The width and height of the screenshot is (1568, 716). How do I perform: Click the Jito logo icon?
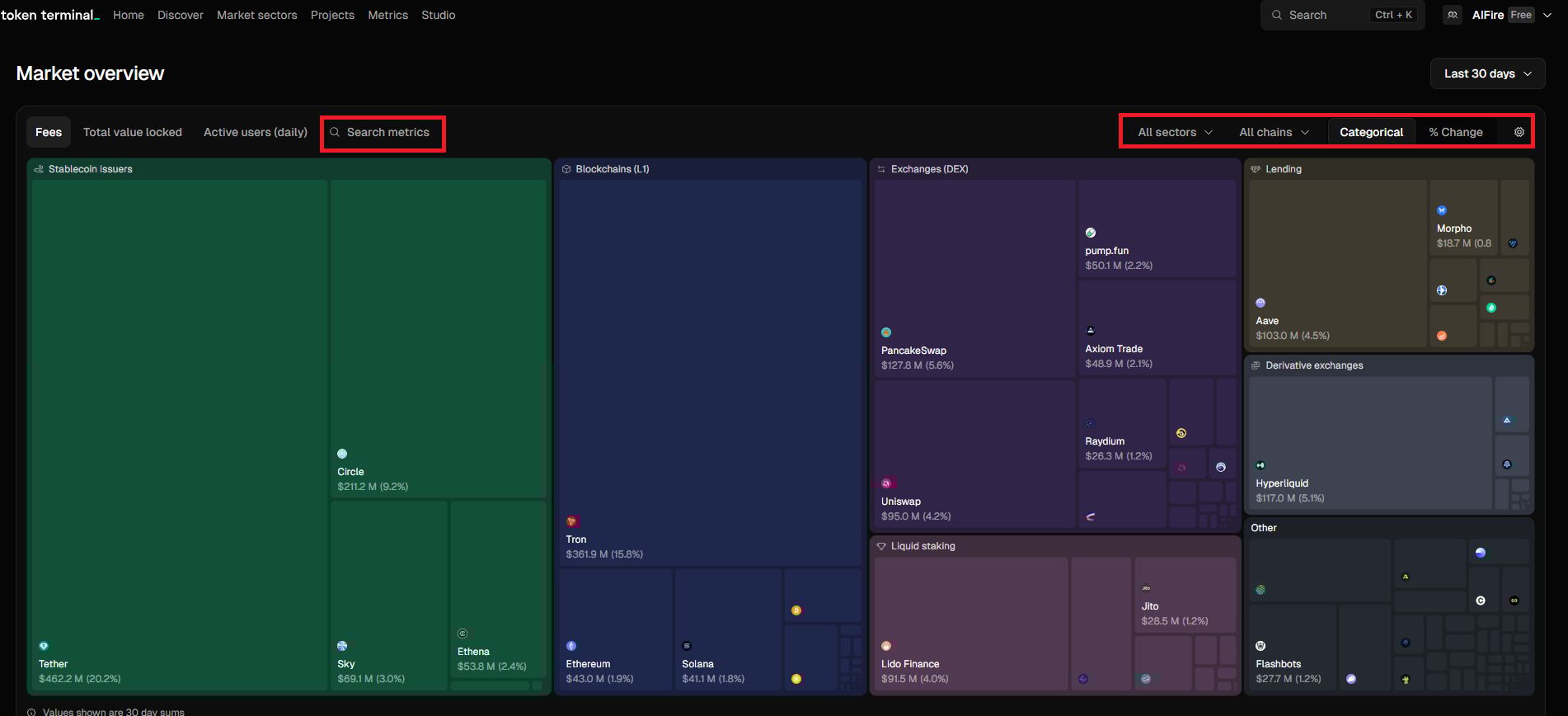click(1146, 588)
